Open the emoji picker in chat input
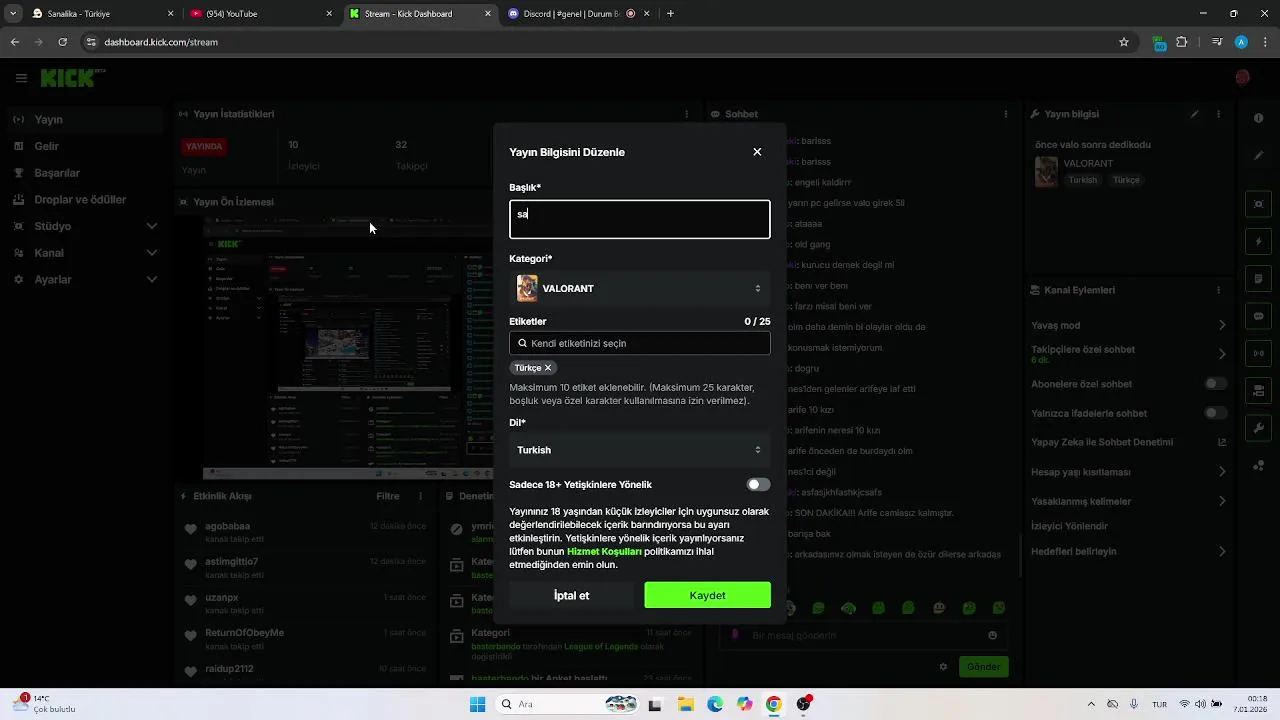 [992, 635]
